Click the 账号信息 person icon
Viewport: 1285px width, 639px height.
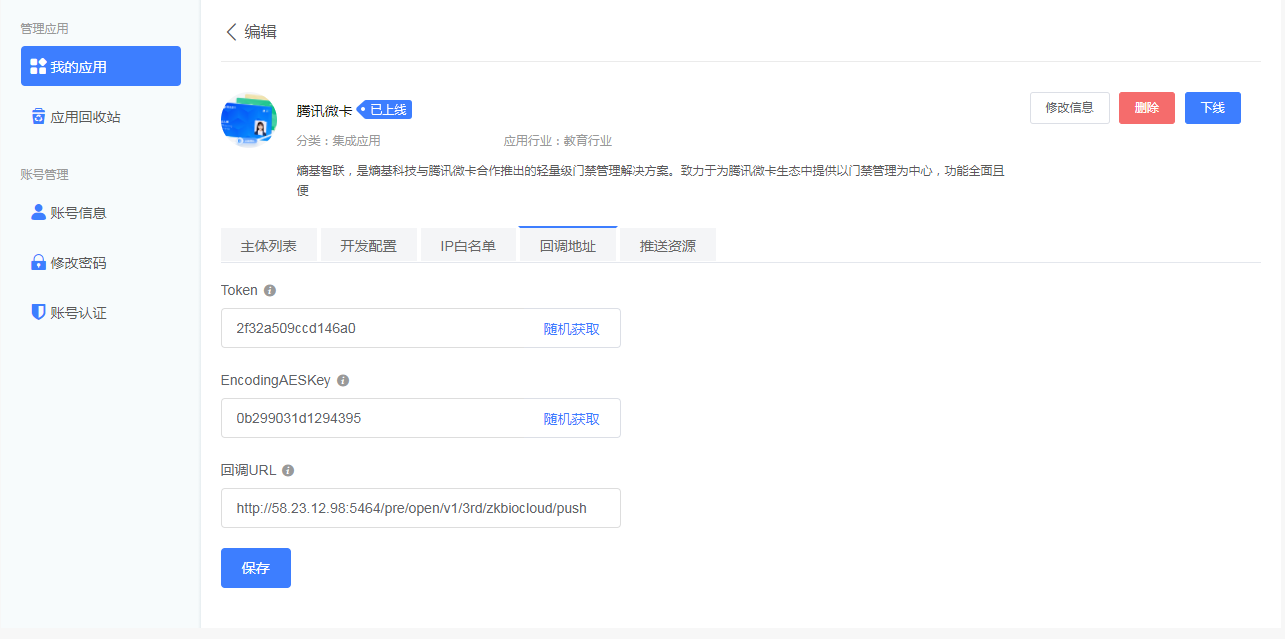coord(37,212)
